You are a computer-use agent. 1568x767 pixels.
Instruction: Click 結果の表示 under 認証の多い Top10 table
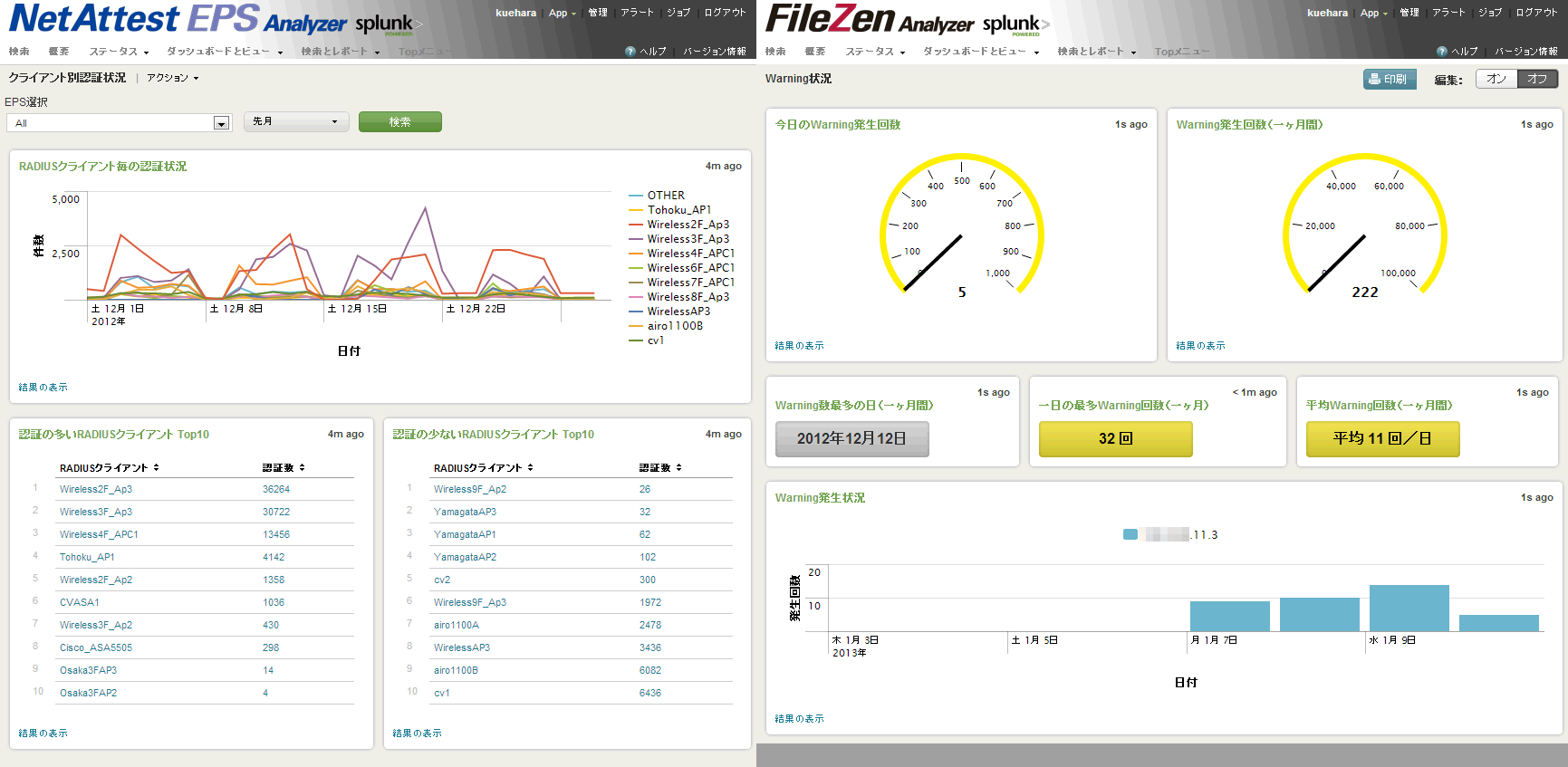click(x=43, y=733)
